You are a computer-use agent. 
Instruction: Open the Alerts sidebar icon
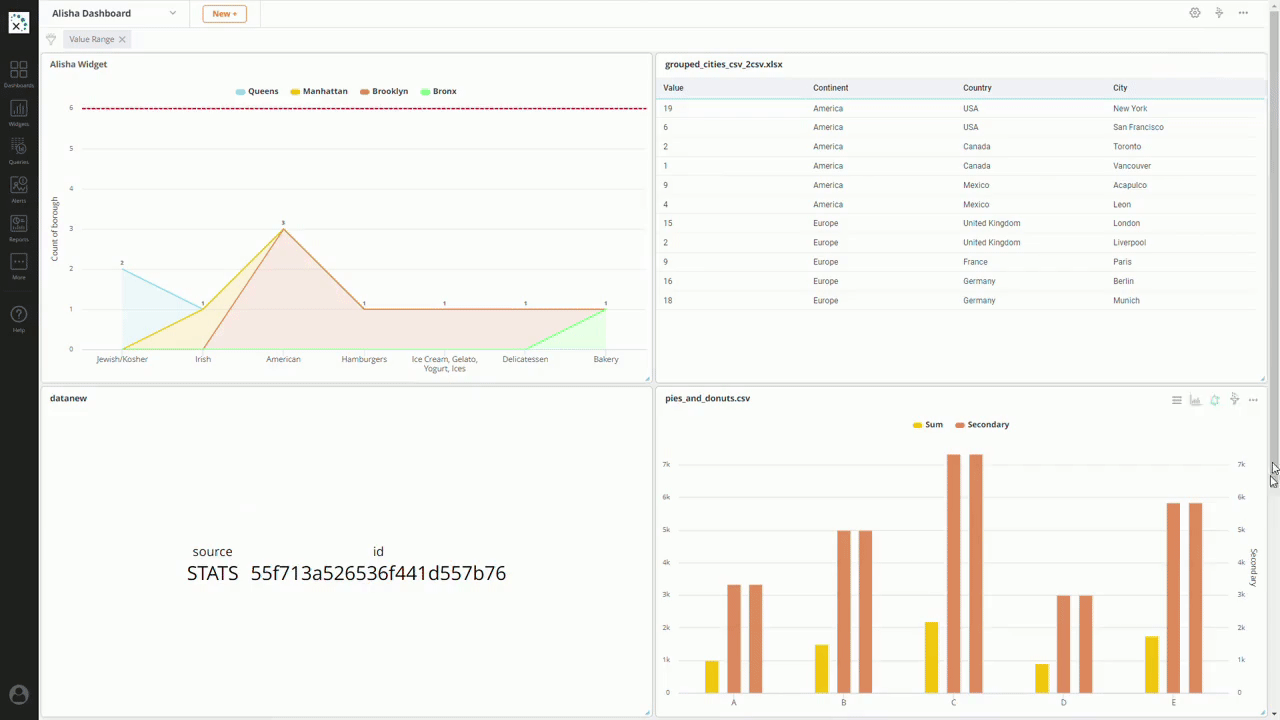click(x=18, y=188)
